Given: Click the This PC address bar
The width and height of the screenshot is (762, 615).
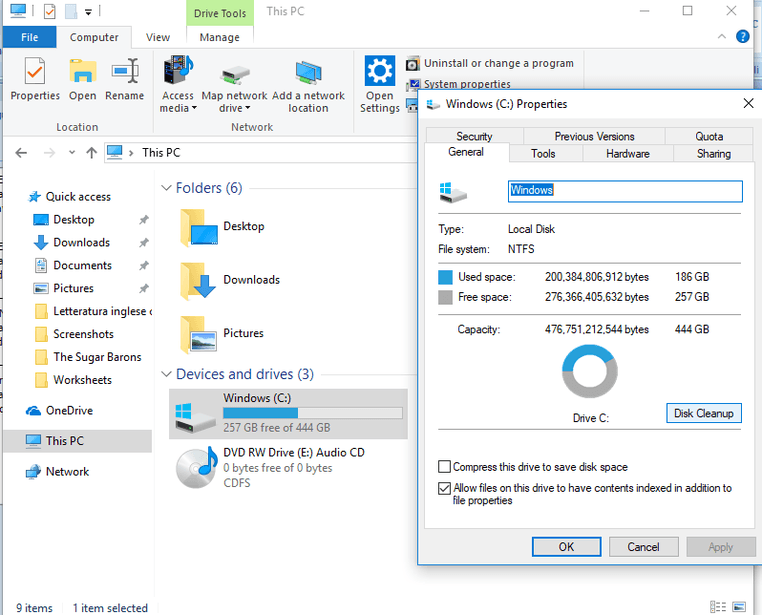Looking at the screenshot, I should tap(262, 153).
